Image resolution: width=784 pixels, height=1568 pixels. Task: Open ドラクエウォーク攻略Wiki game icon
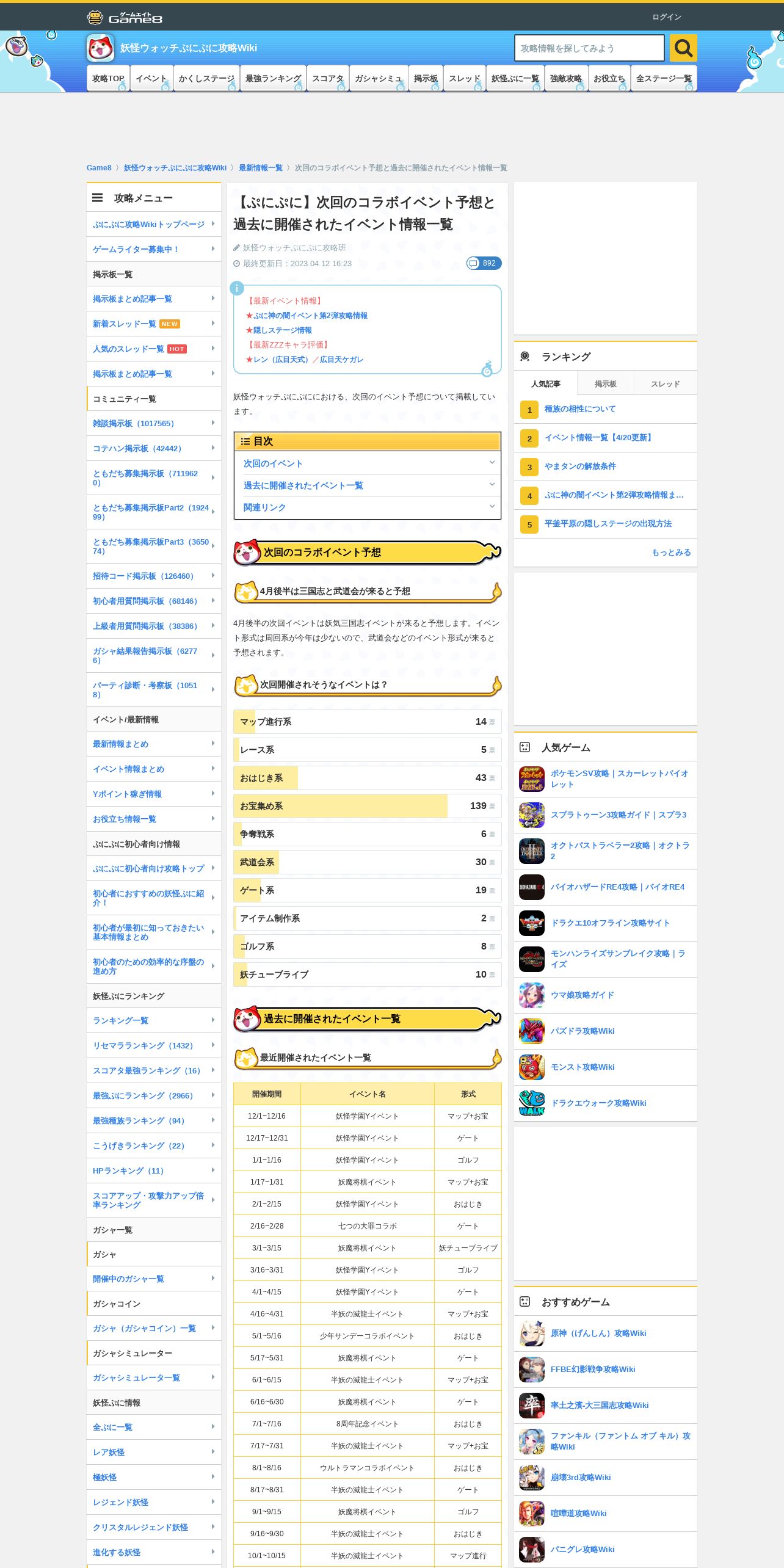click(x=532, y=1103)
